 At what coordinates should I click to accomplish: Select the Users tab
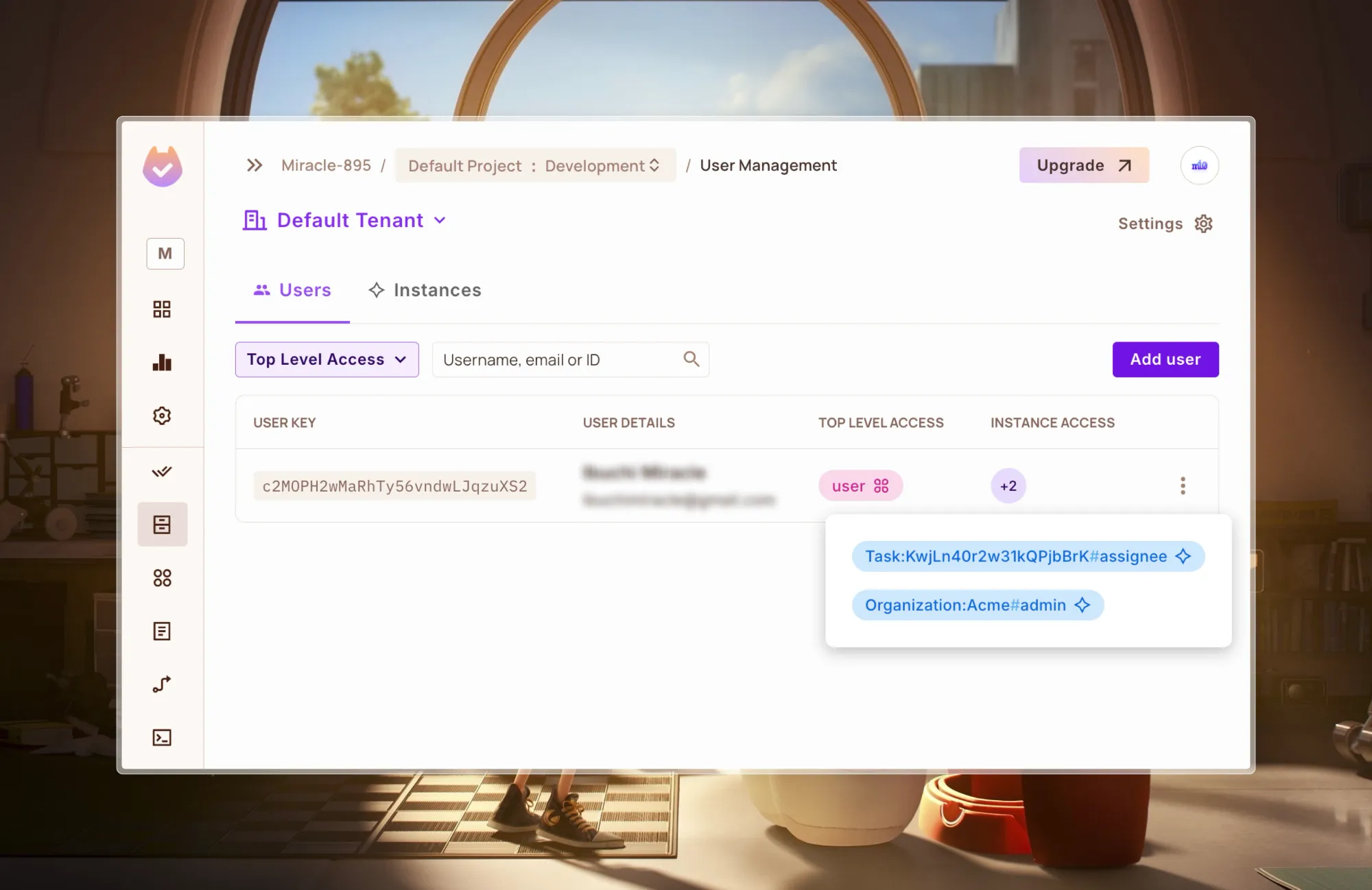pyautogui.click(x=292, y=290)
